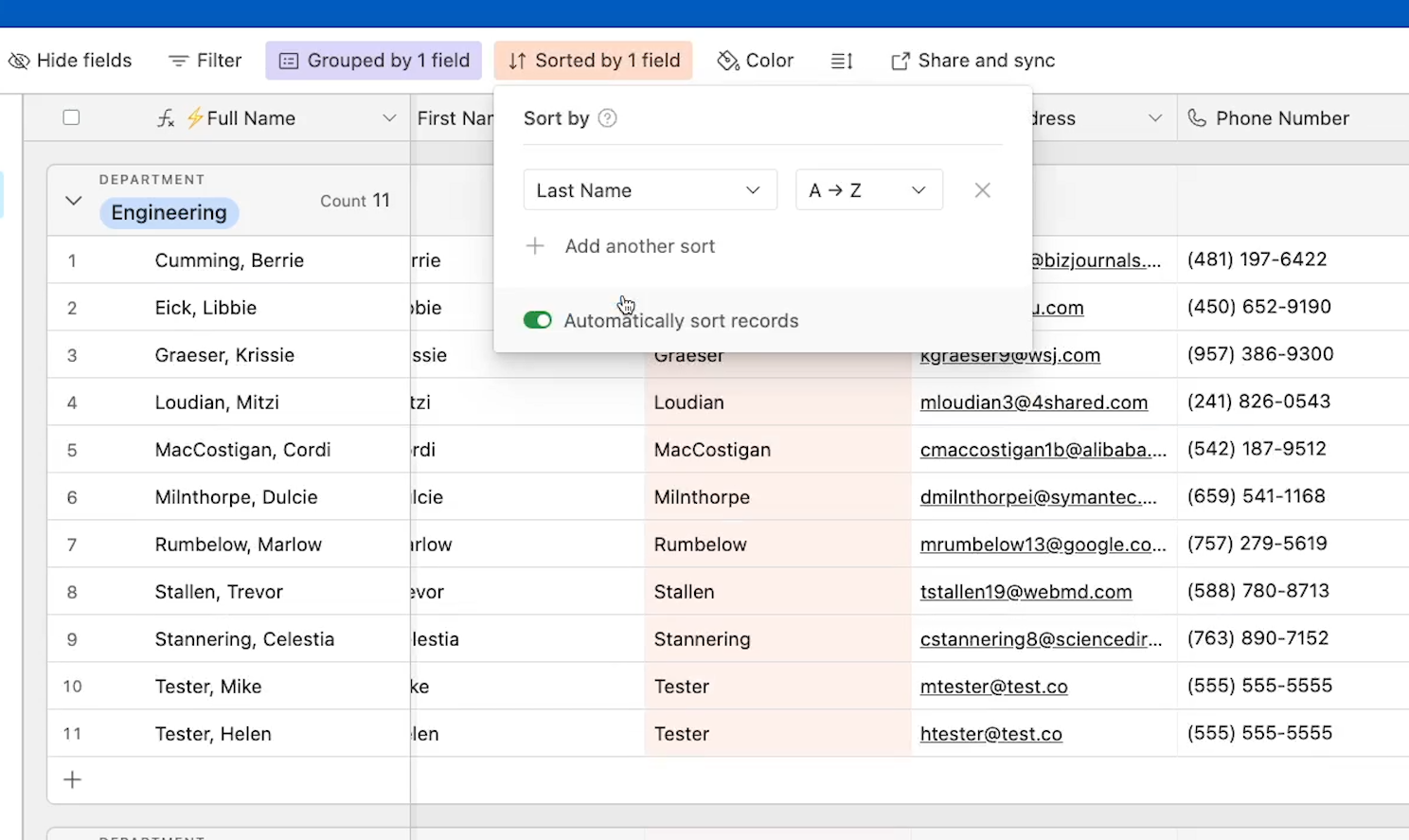This screenshot has width=1409, height=840.
Task: Click phone number (957) 386-9300
Action: 1260,354
